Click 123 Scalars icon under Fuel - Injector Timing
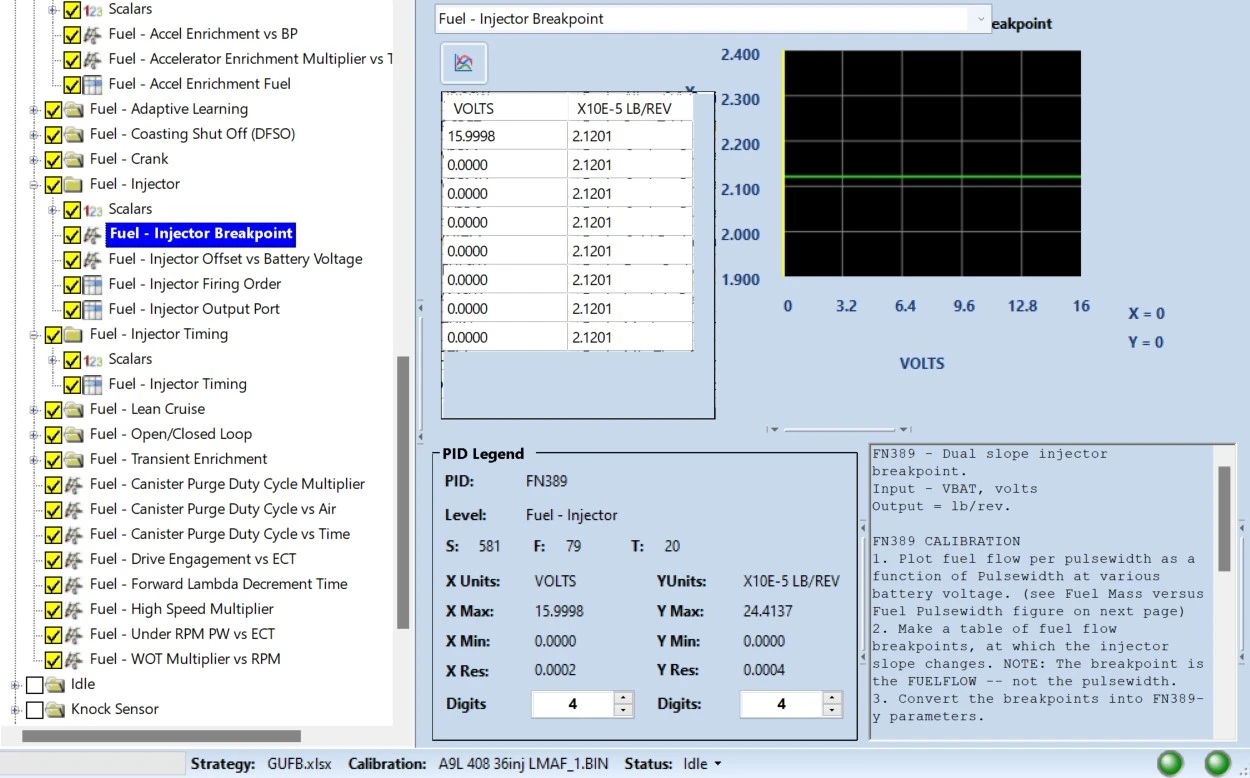 92,359
